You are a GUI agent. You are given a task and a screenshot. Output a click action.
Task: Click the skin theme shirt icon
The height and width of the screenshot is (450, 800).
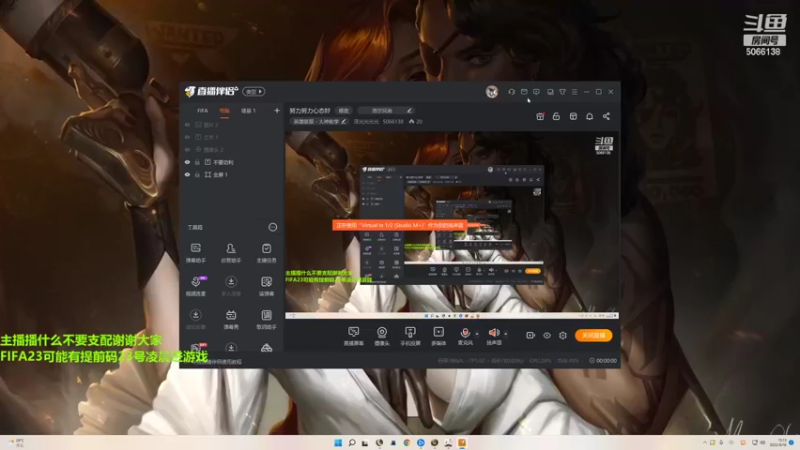562,92
